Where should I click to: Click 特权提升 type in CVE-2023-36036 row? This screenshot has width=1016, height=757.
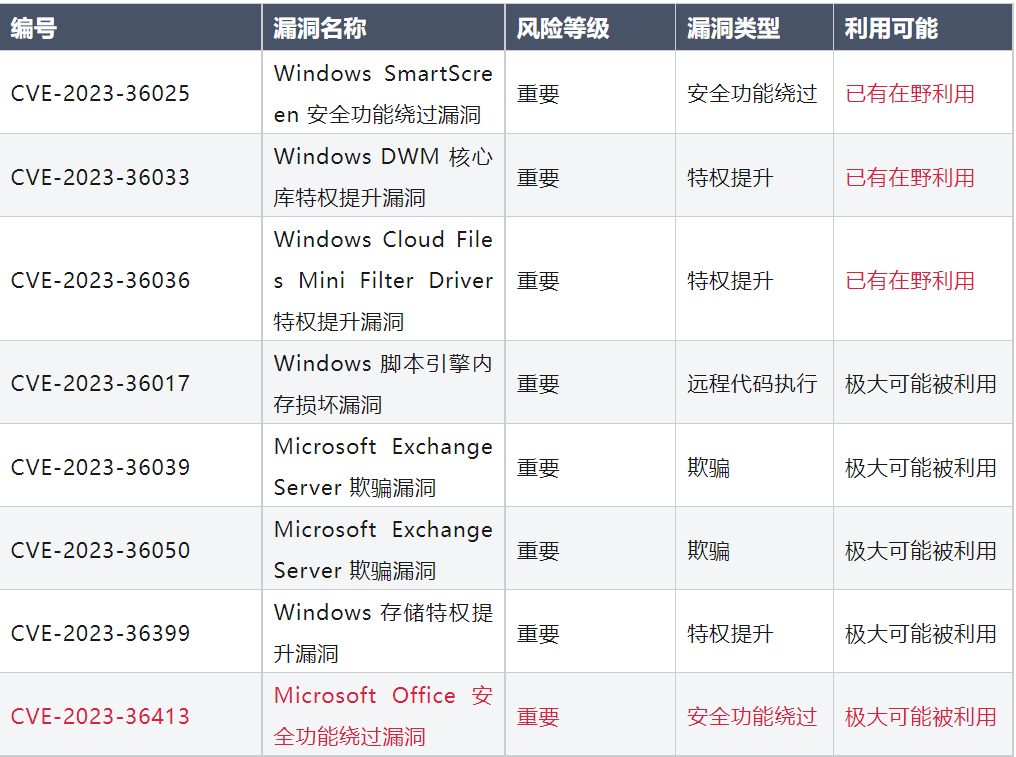click(730, 280)
